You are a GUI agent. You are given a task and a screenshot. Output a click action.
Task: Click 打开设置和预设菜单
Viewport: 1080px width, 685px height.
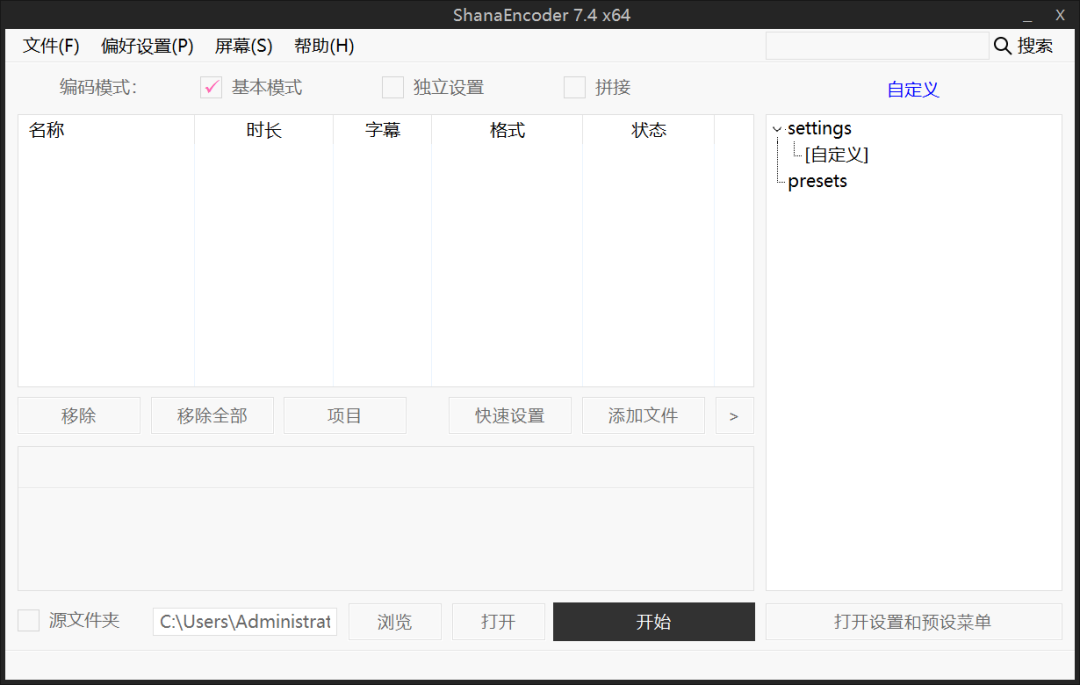[x=913, y=621]
